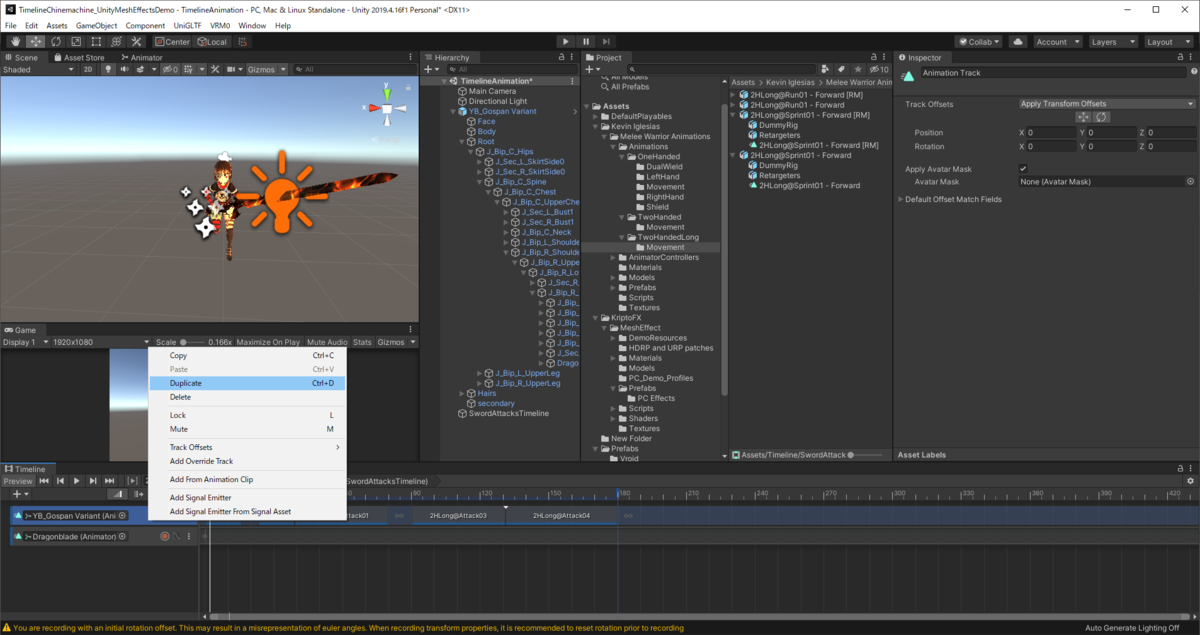The height and width of the screenshot is (635, 1200).
Task: Go to next frame in Timeline
Action: (93, 481)
